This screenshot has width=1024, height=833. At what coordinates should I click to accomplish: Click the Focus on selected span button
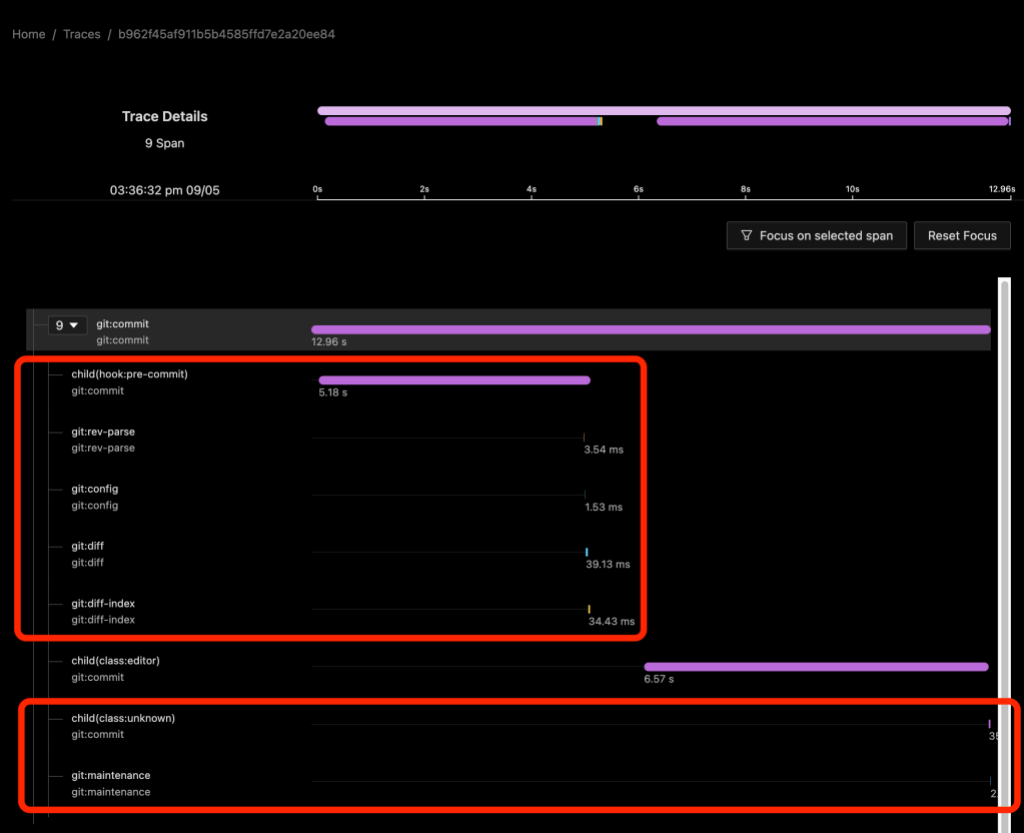pyautogui.click(x=817, y=235)
